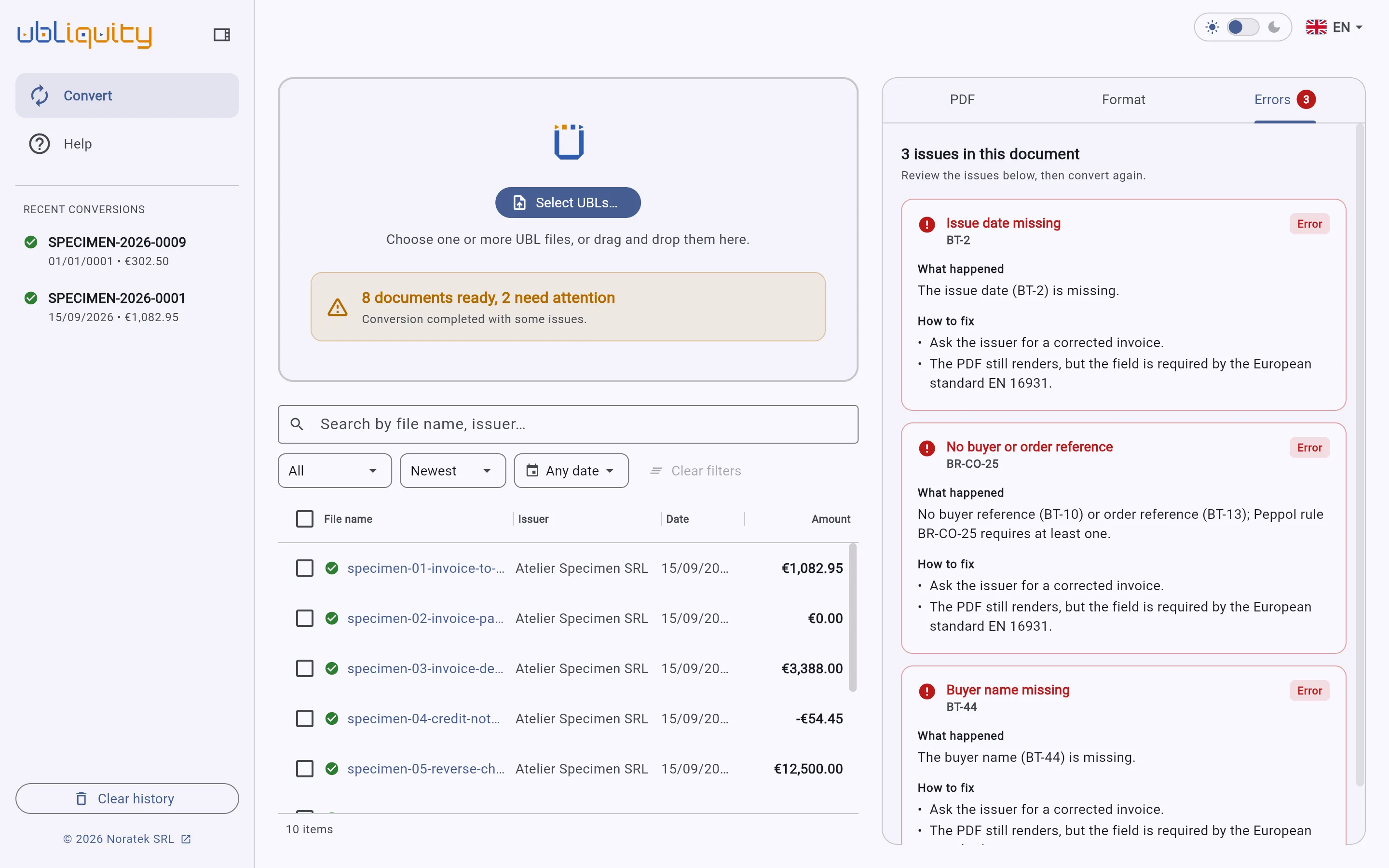Collapse the sidebar with the panel icon

click(x=221, y=34)
